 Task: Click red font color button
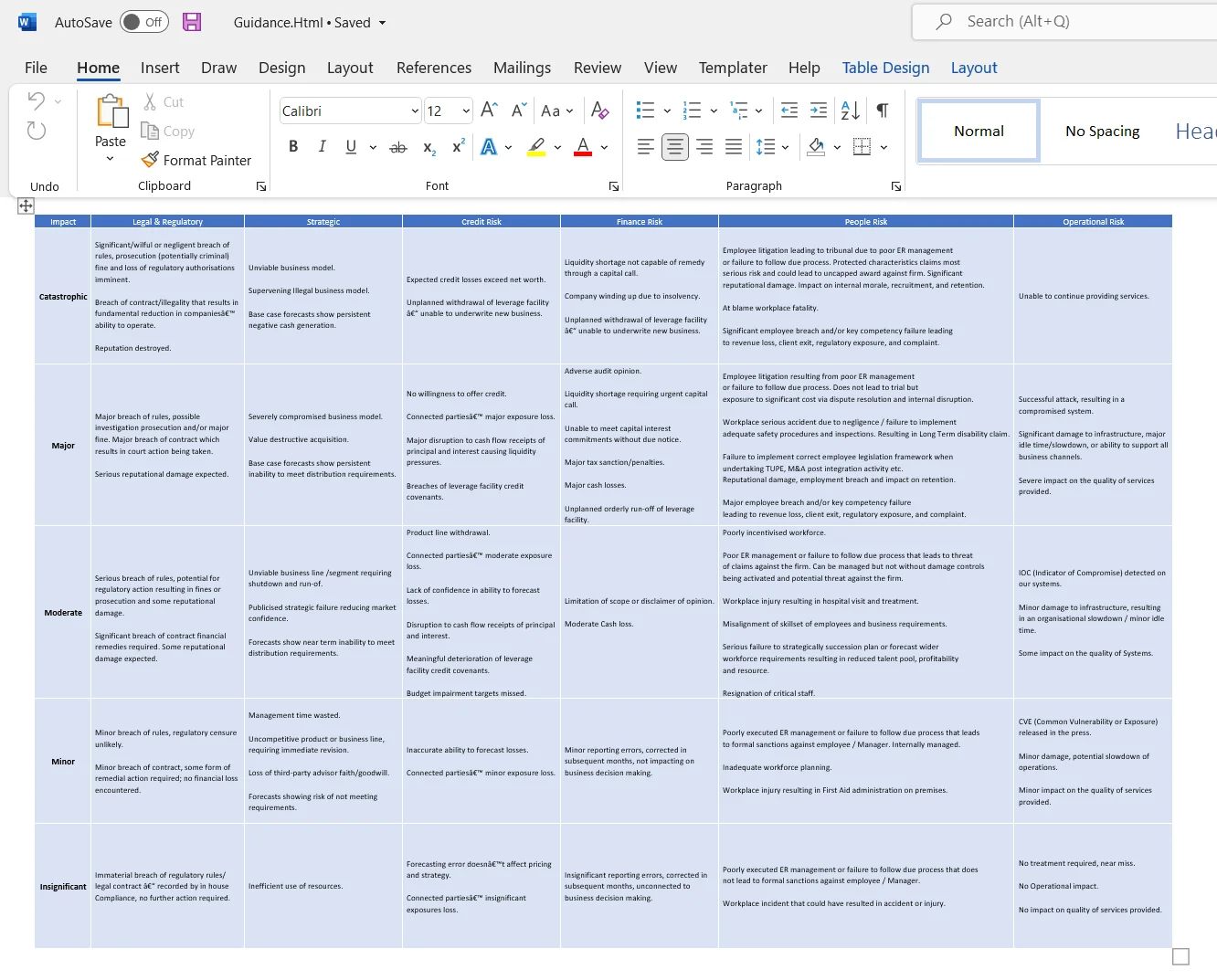point(583,146)
